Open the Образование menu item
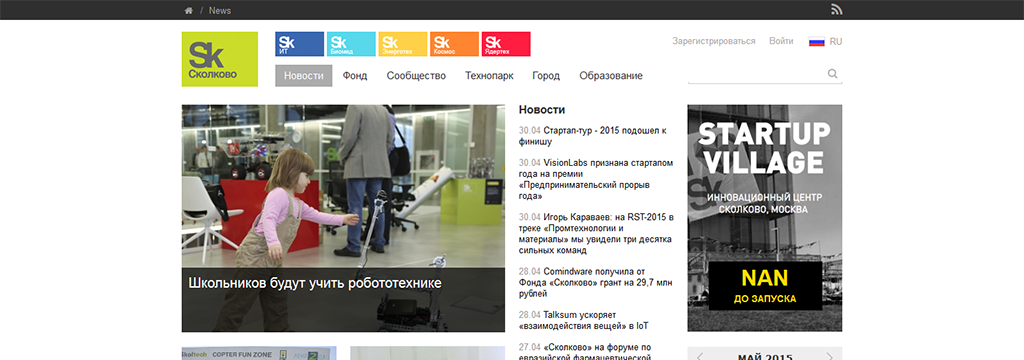 pos(611,76)
